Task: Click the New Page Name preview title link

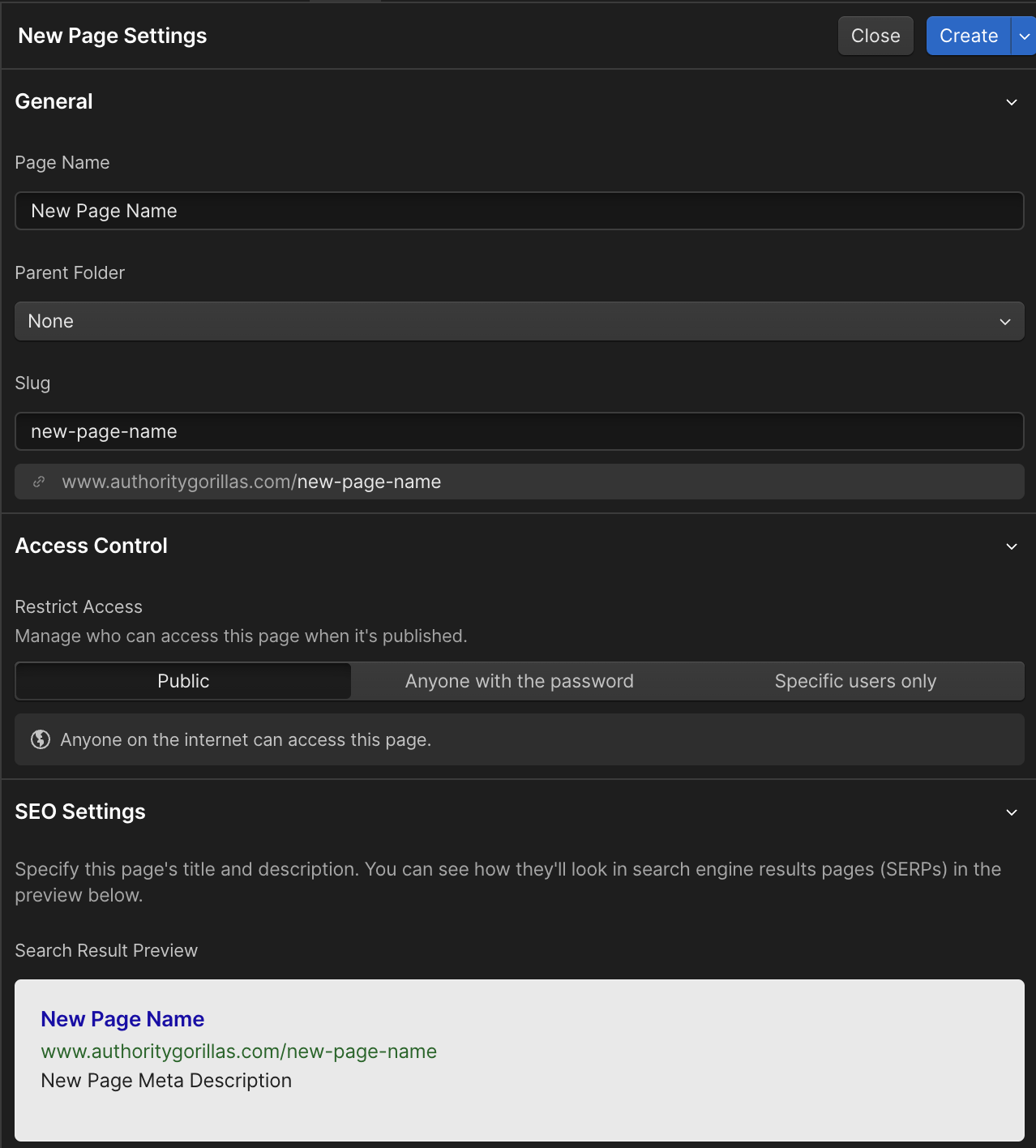Action: click(122, 1019)
